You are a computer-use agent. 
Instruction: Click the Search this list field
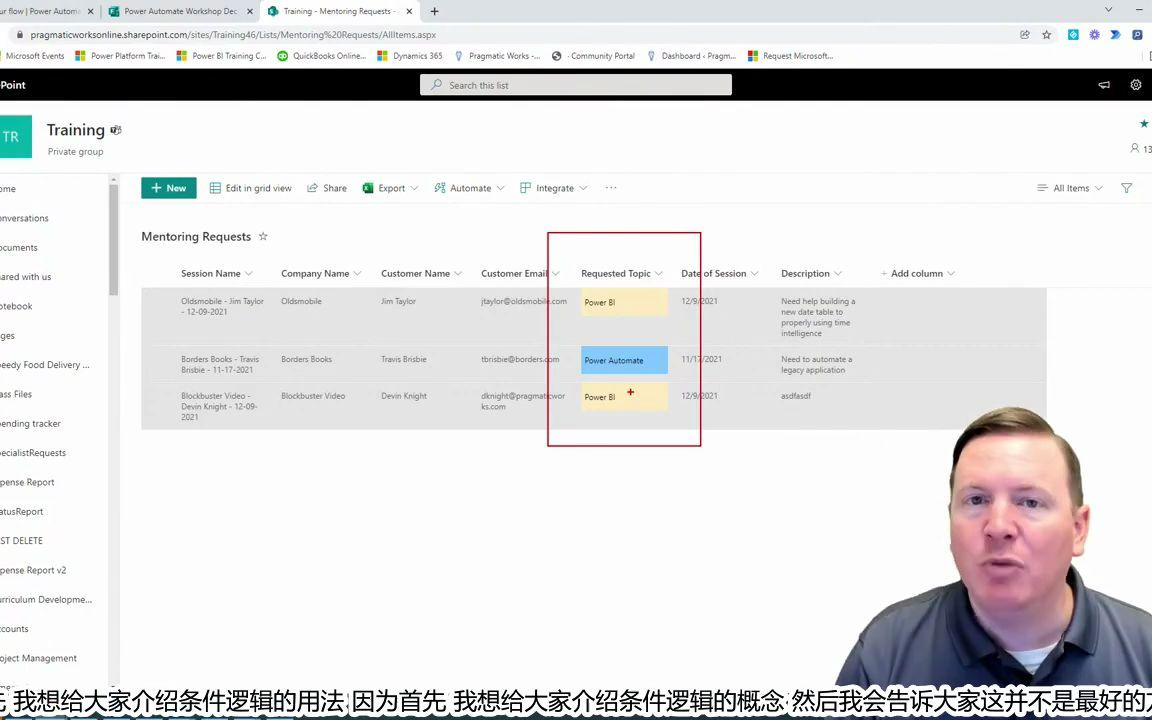point(576,85)
